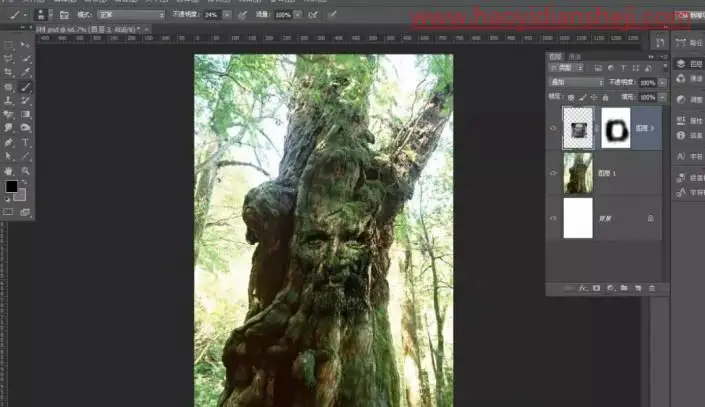Open the layer opacity slider arrow
705x407 pixels.
662,83
